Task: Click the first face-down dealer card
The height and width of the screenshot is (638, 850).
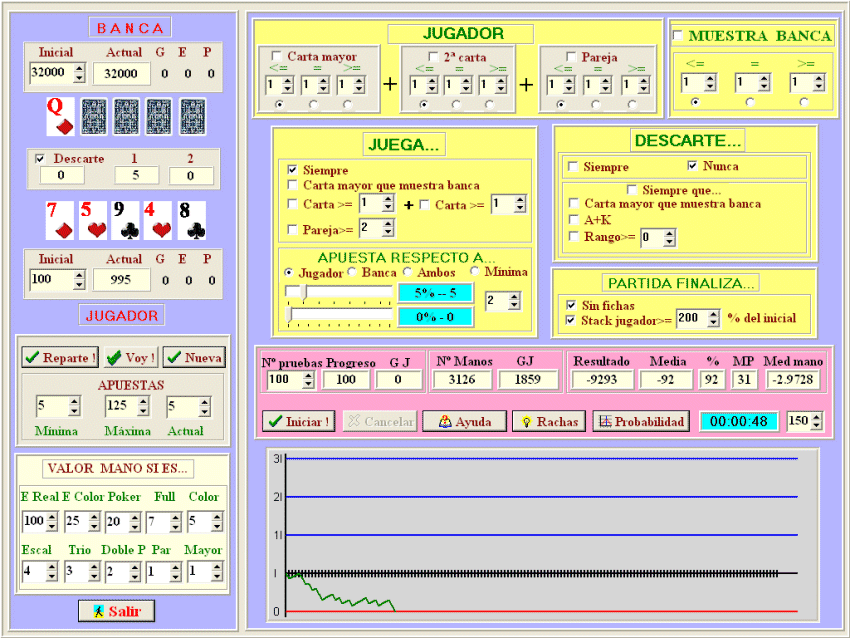Action: pos(93,116)
